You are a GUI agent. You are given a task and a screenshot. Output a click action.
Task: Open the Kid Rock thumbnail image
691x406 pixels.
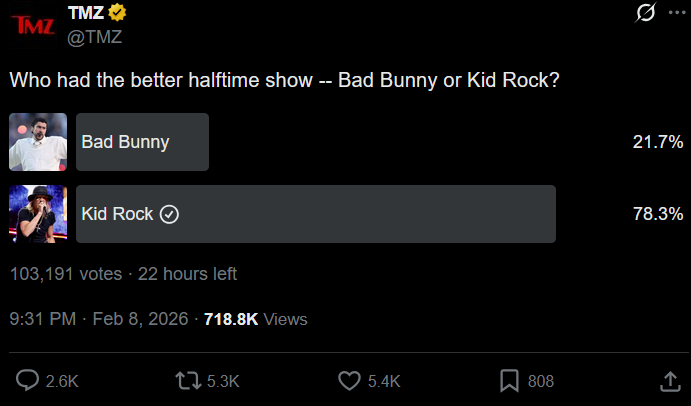[x=38, y=214]
